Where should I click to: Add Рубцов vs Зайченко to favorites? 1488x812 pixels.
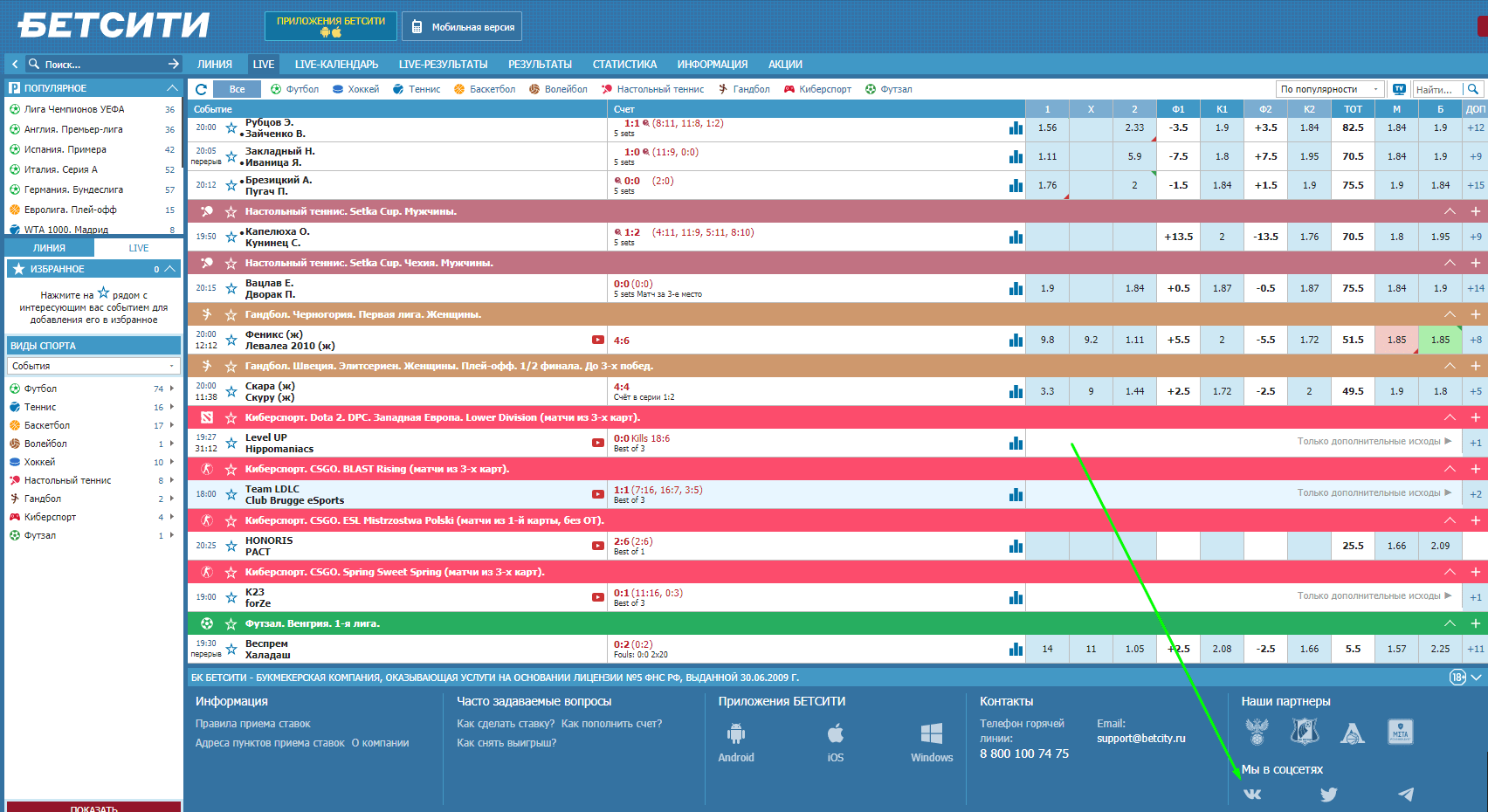pyautogui.click(x=231, y=128)
